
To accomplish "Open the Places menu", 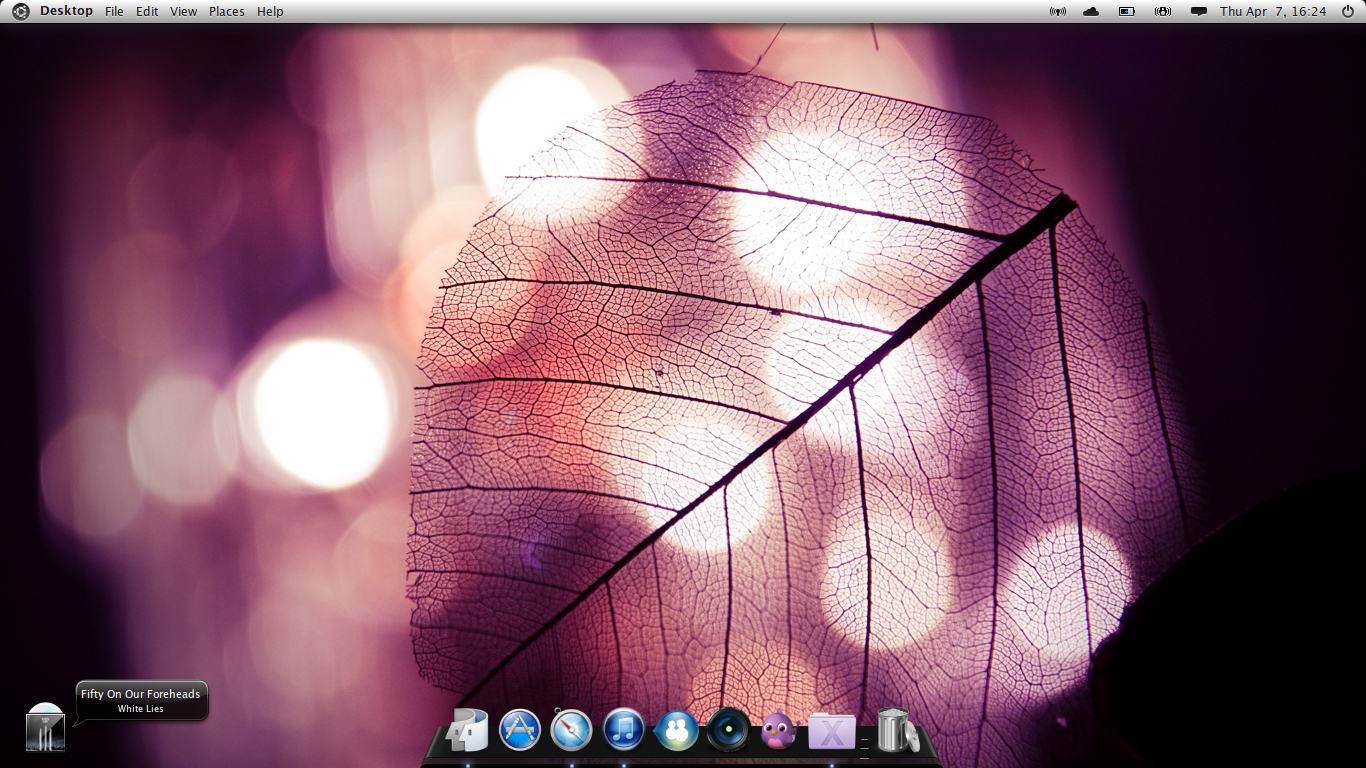I will pos(227,11).
